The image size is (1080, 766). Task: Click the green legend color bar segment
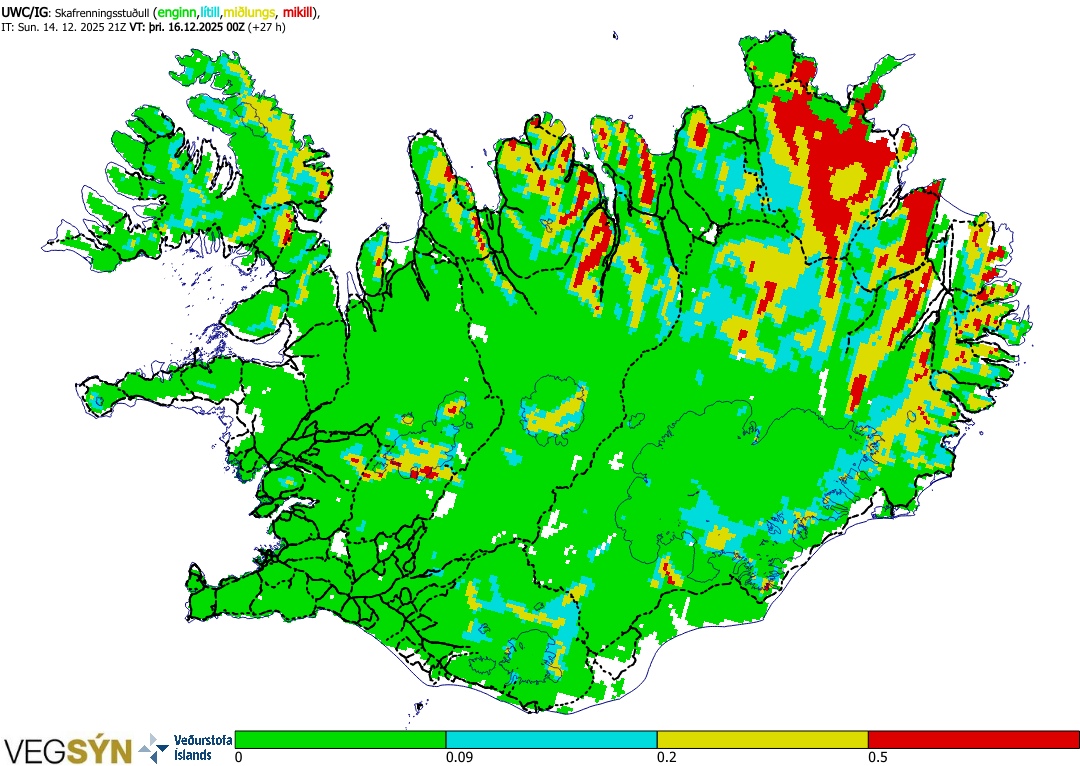click(340, 740)
